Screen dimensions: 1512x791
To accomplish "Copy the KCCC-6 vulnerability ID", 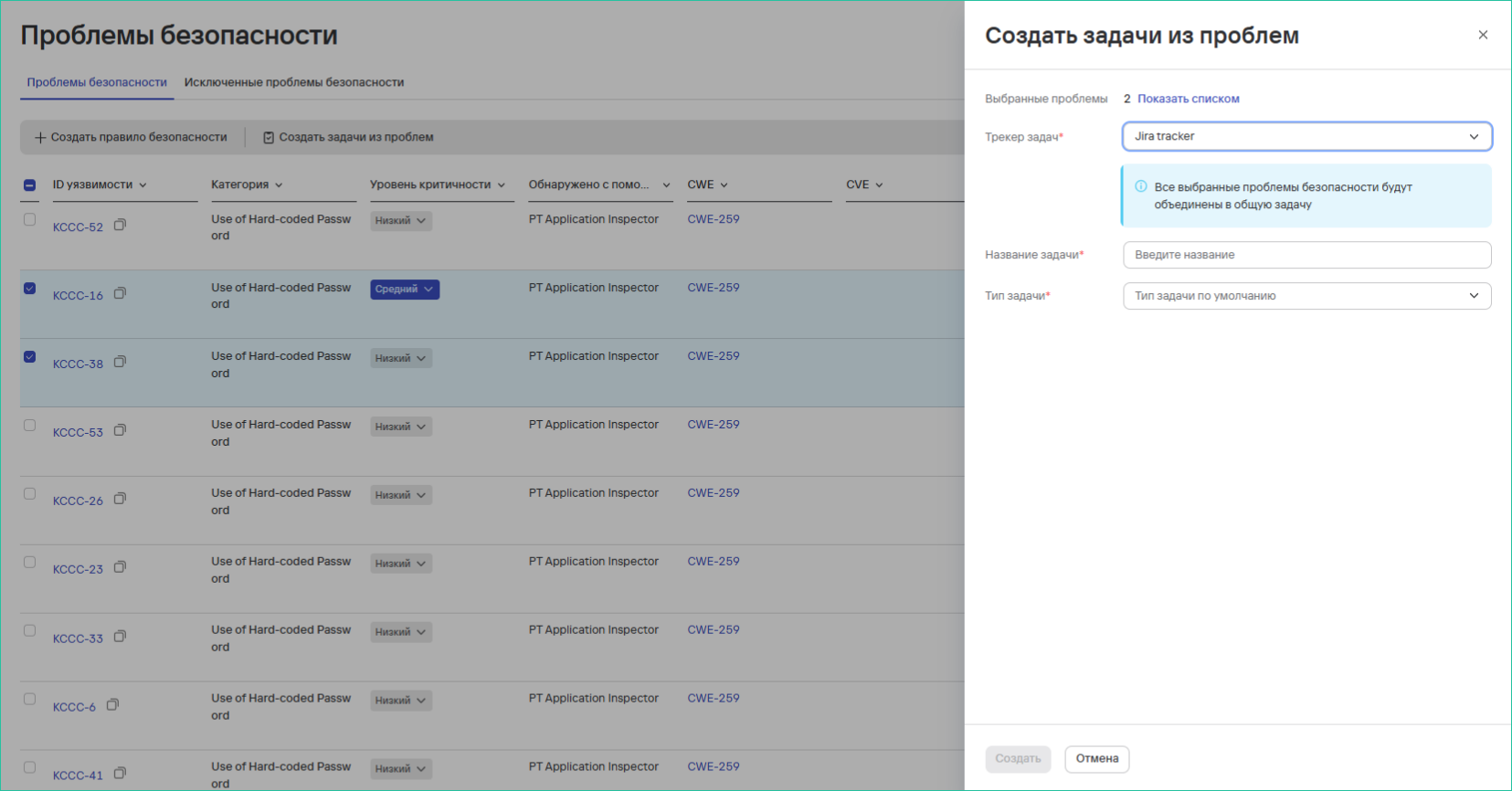I will (112, 704).
